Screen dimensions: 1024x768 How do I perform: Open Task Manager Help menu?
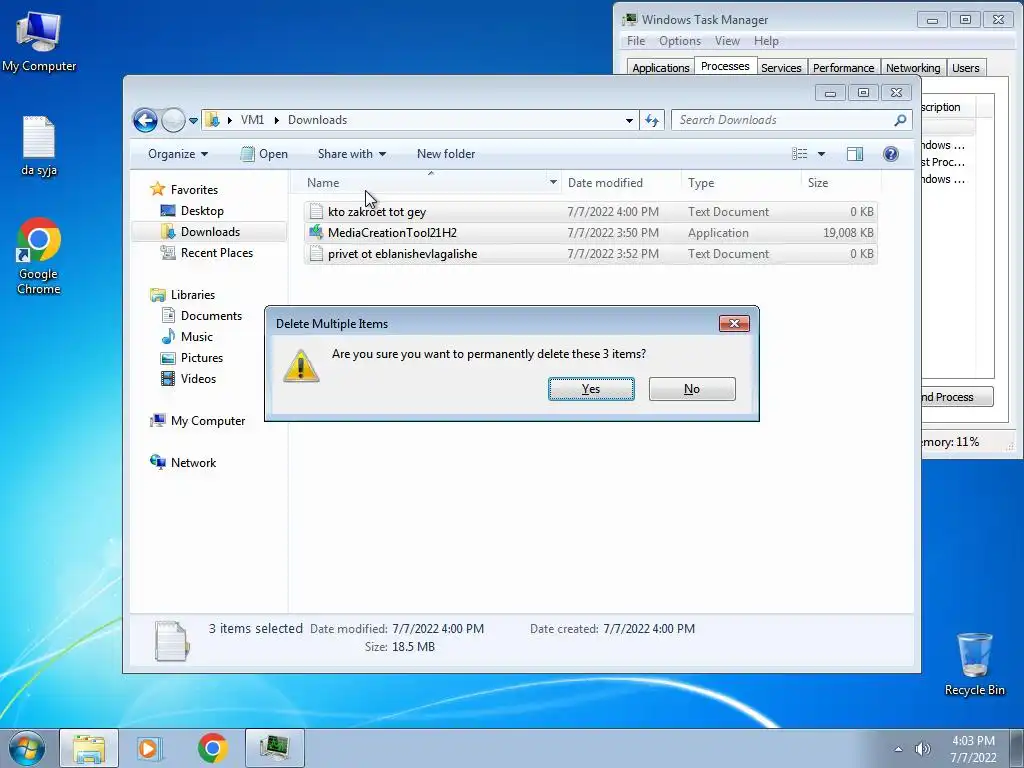(x=766, y=41)
